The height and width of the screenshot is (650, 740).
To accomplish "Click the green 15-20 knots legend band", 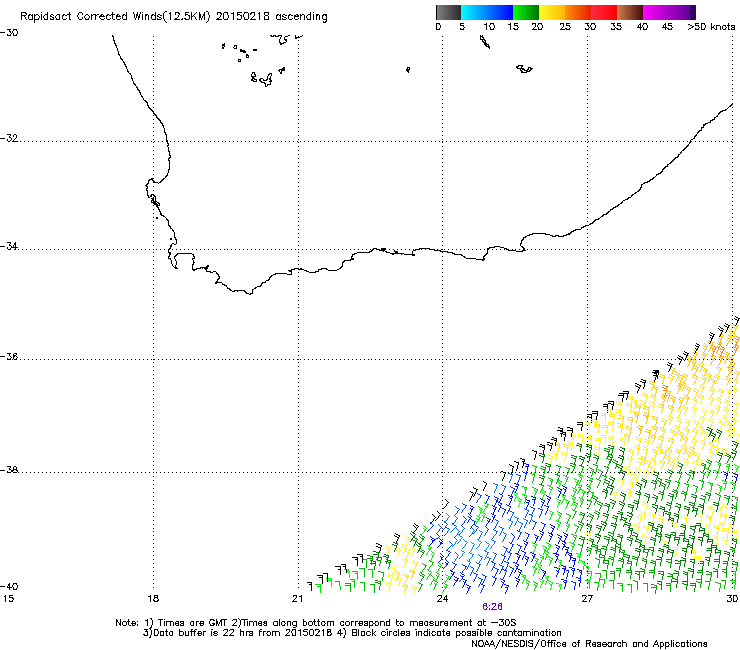I will click(526, 12).
